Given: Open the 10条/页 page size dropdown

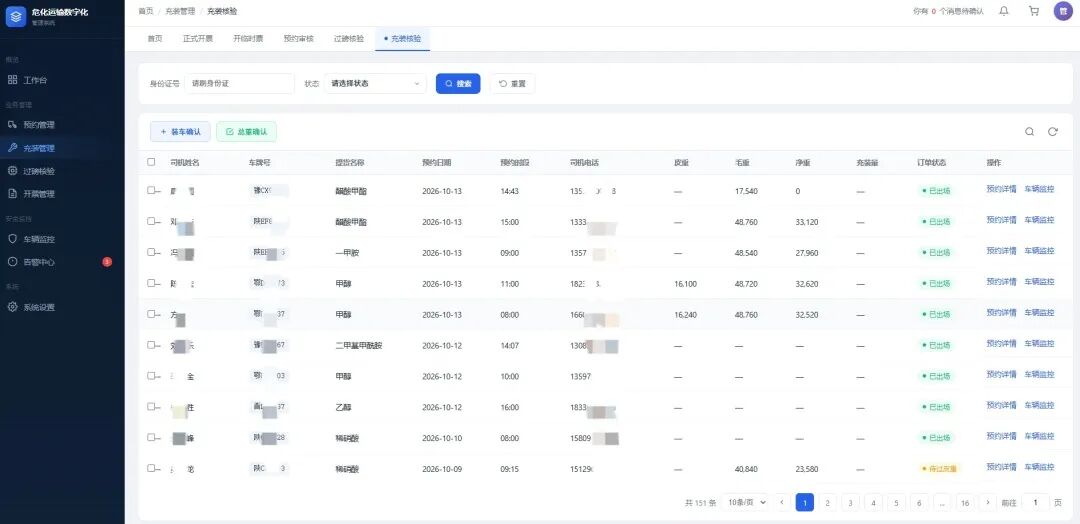Looking at the screenshot, I should pos(746,503).
